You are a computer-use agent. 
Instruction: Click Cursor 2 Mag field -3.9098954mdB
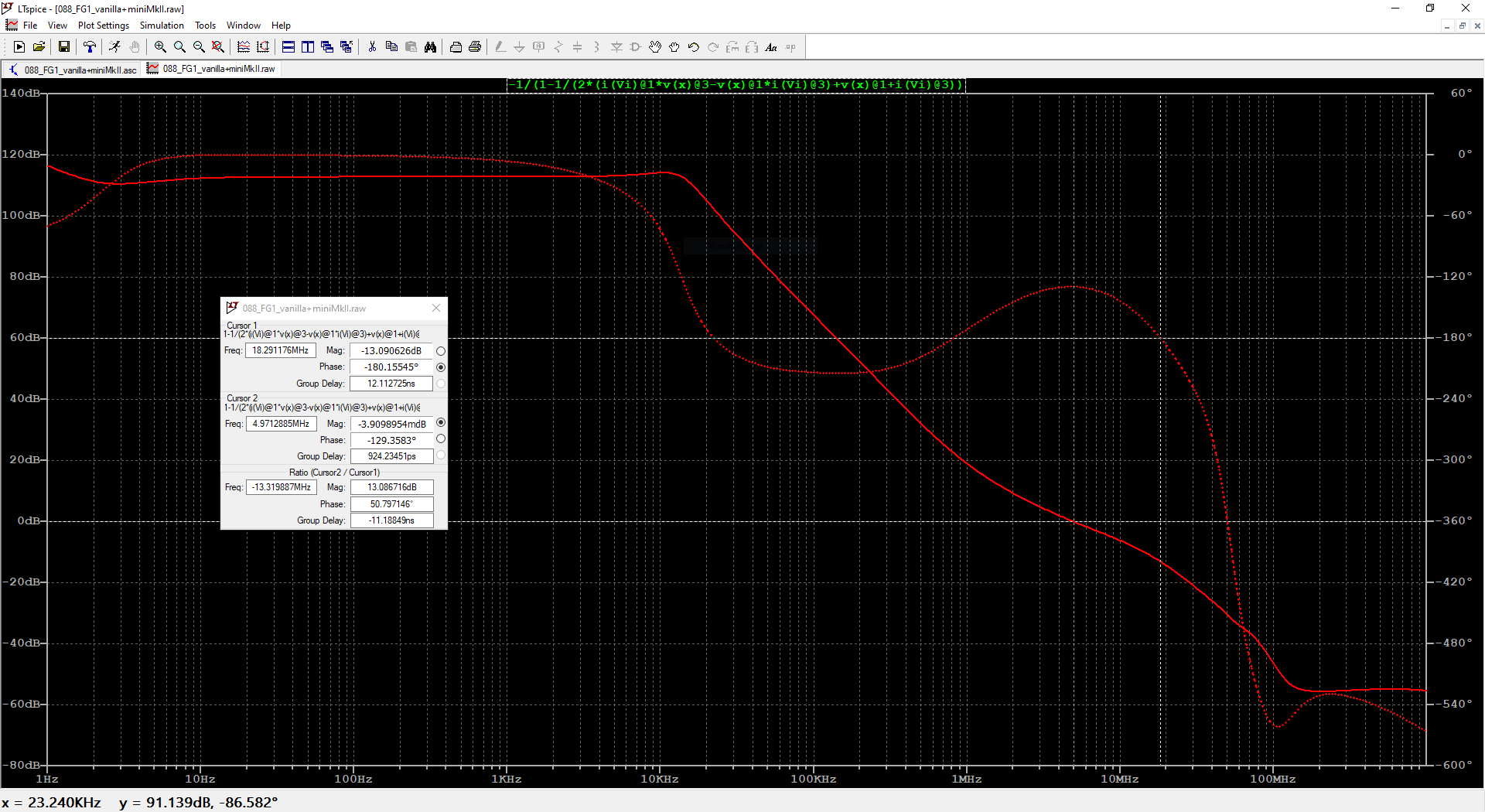point(391,424)
